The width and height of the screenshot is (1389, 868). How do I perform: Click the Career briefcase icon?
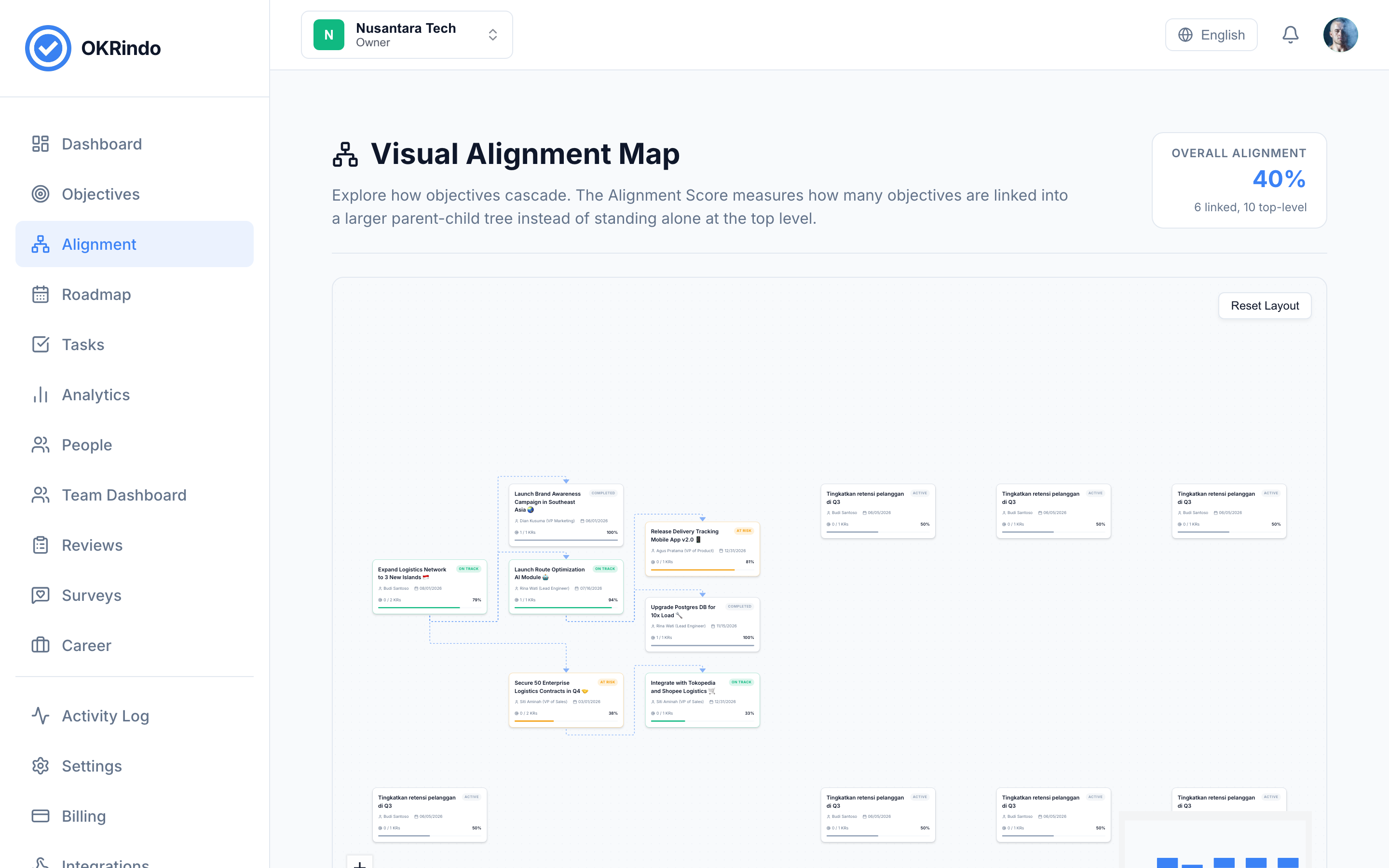[x=40, y=645]
